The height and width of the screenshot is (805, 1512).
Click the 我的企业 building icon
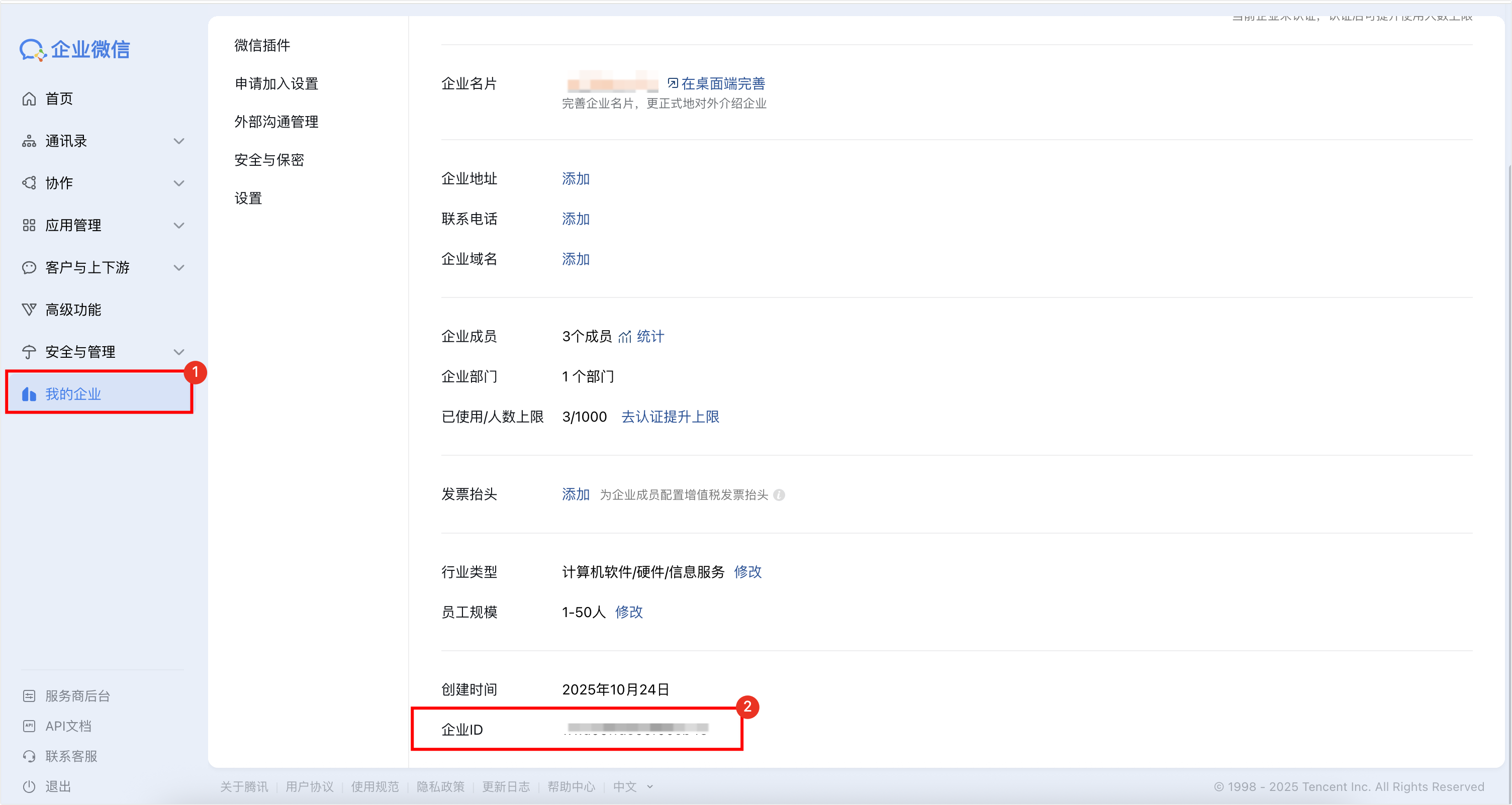coord(29,394)
